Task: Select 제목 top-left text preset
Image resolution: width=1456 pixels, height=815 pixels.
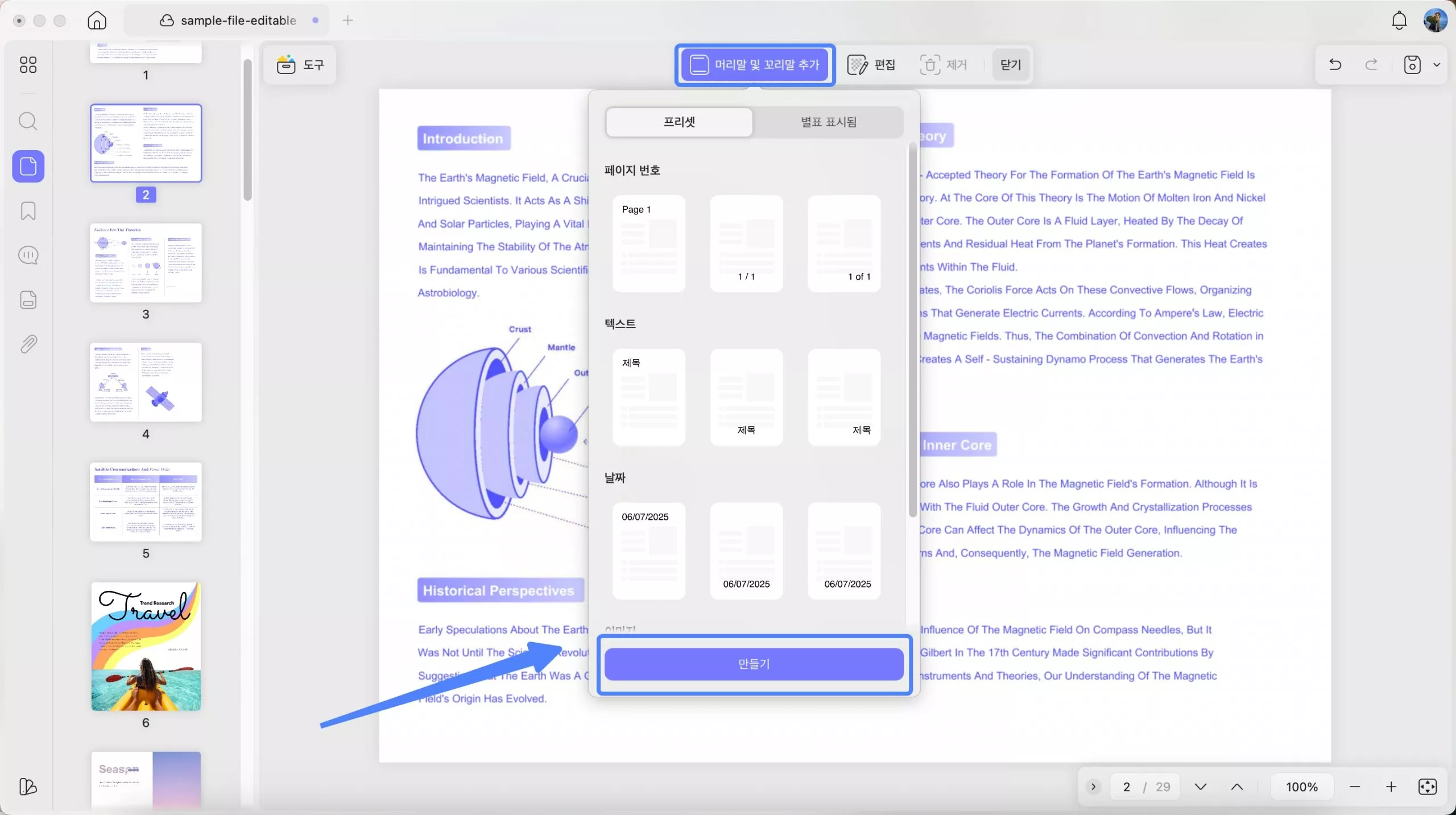Action: coord(649,397)
